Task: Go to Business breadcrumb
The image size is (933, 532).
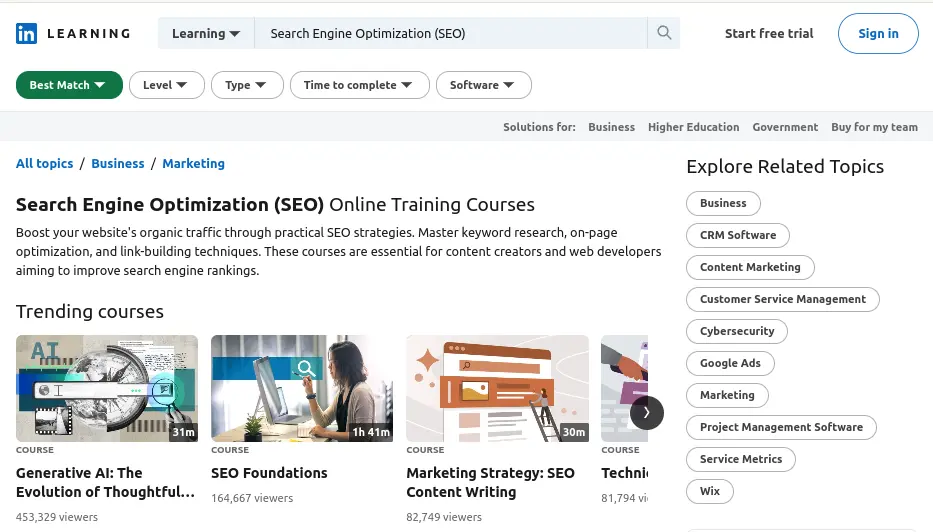Action: pyautogui.click(x=118, y=164)
